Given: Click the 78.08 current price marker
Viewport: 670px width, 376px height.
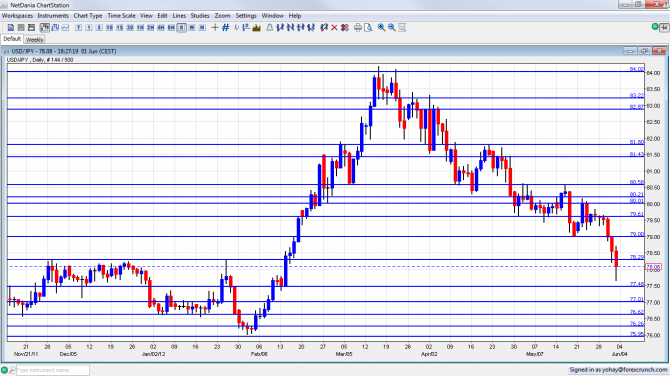Looking at the screenshot, I should [x=654, y=267].
